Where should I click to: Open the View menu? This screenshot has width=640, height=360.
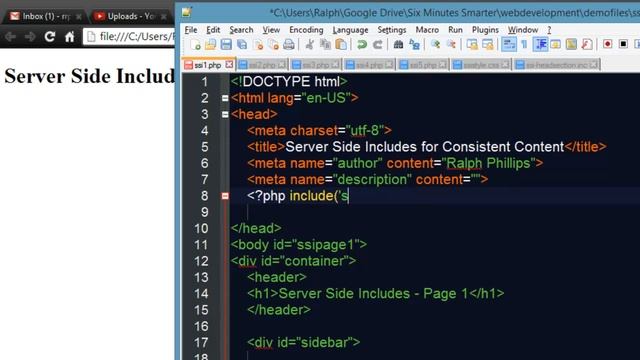(271, 30)
